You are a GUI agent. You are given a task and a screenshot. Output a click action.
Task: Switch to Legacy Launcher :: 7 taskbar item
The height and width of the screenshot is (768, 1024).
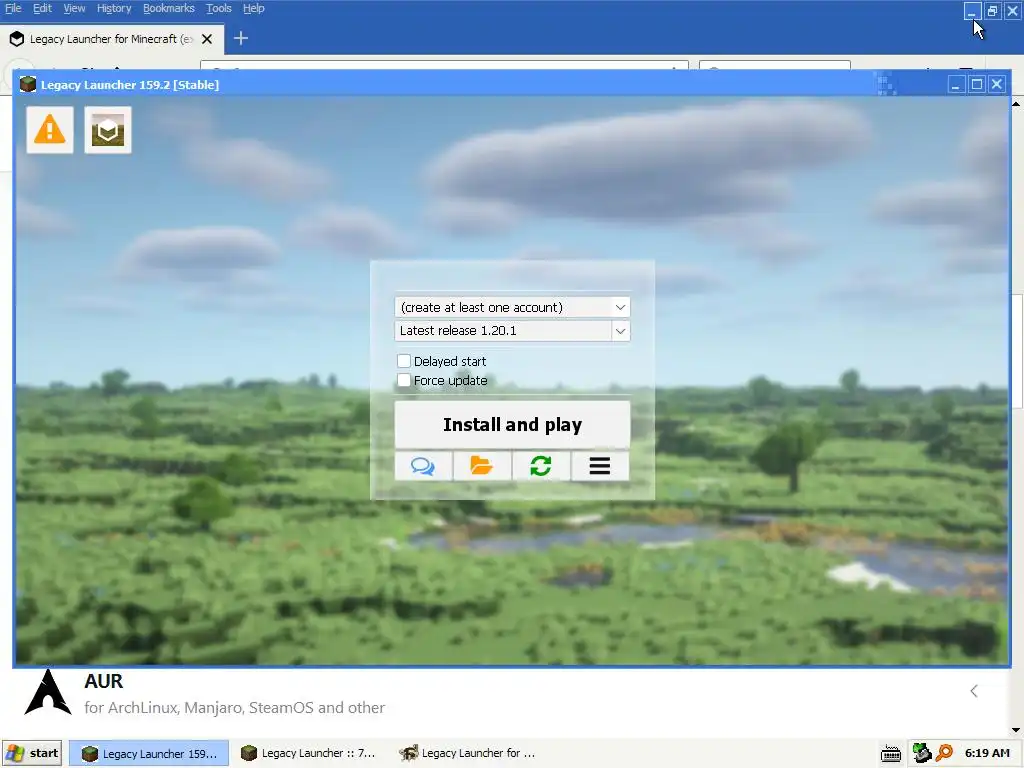click(308, 753)
